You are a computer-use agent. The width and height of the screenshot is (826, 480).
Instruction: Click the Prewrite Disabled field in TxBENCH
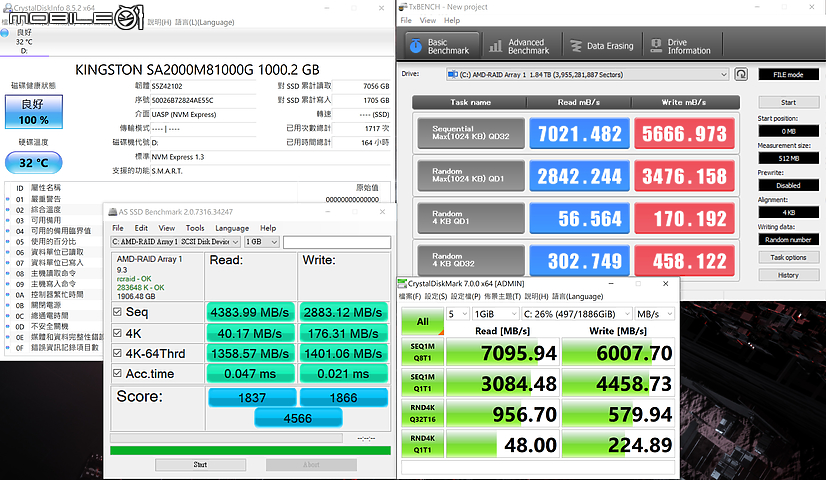[x=789, y=185]
